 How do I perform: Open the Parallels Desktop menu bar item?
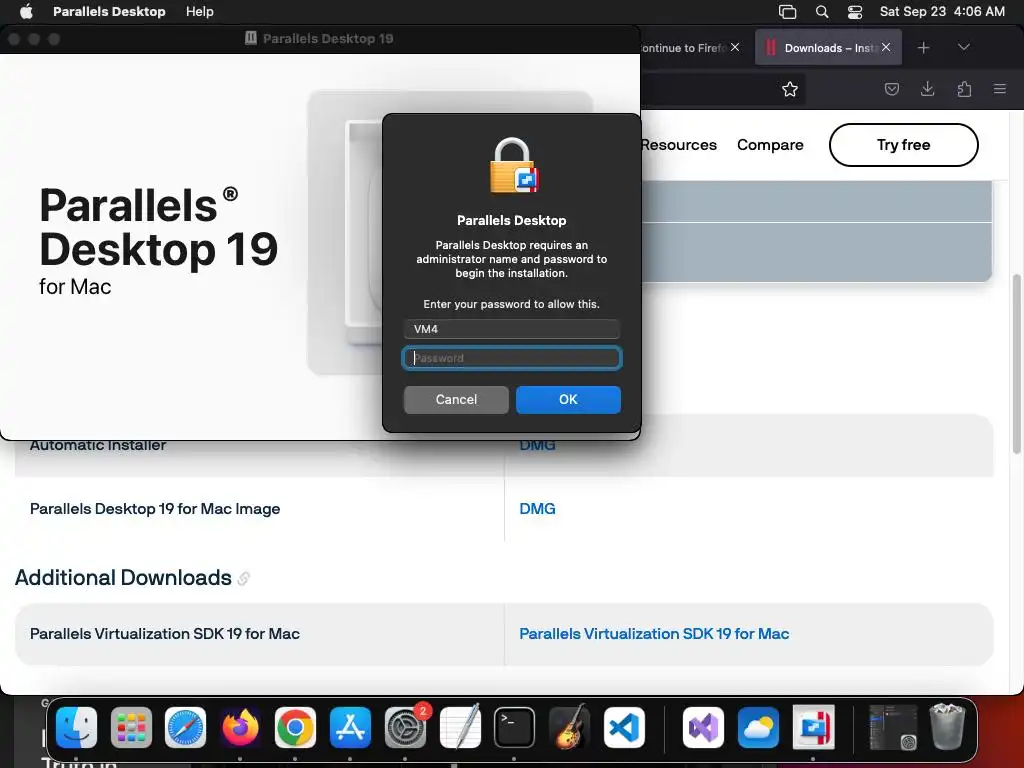(109, 11)
